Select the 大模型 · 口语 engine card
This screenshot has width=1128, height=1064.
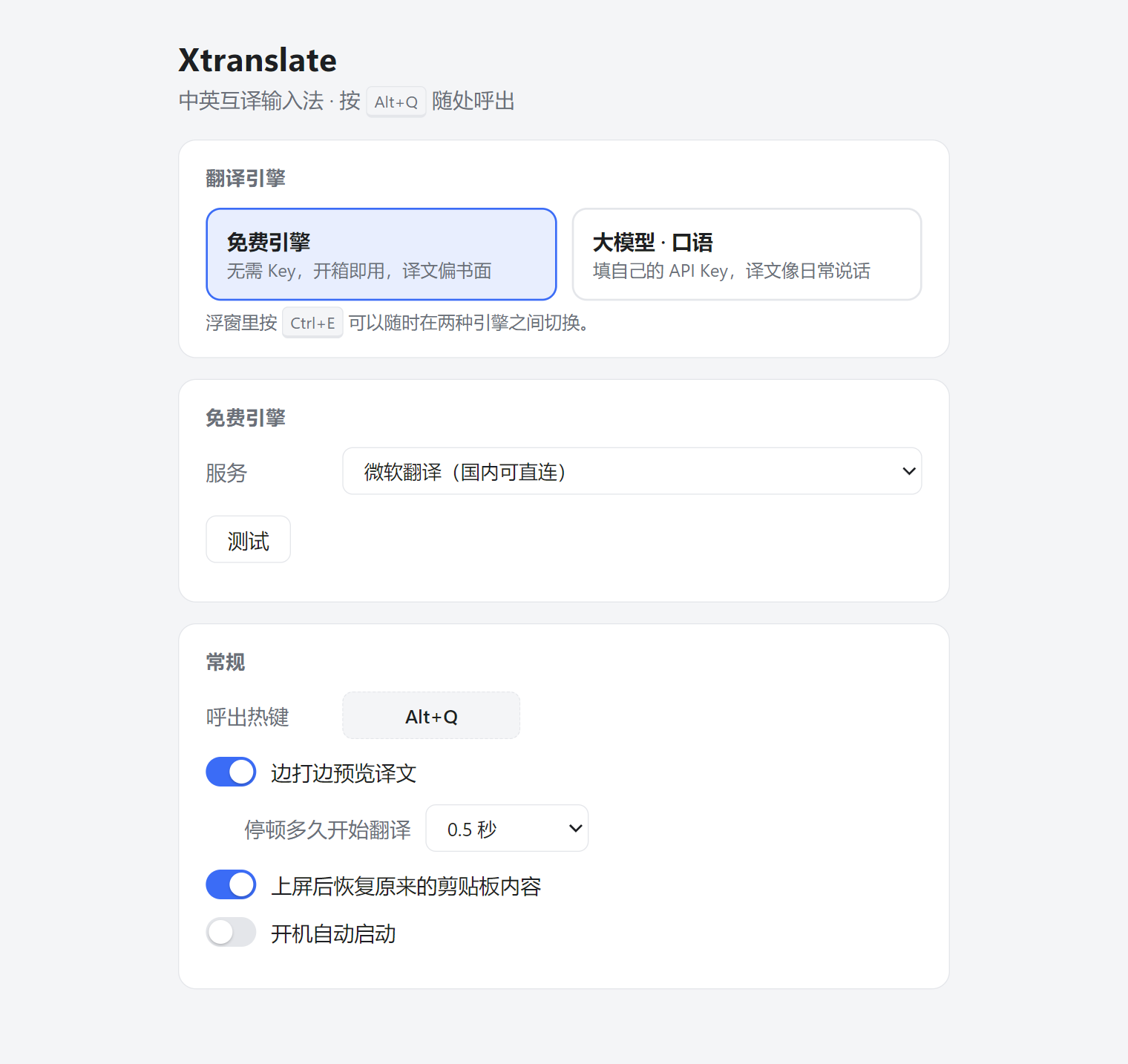(x=747, y=254)
